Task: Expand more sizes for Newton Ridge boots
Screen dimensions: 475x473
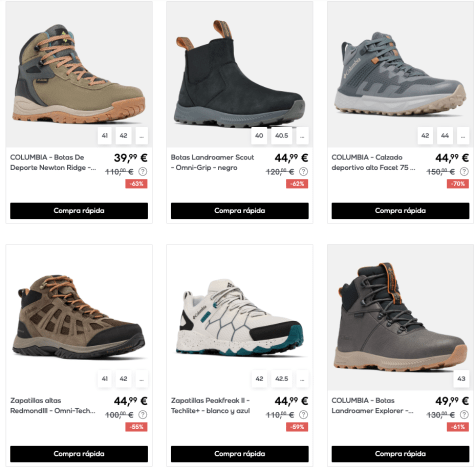Action: click(x=142, y=136)
